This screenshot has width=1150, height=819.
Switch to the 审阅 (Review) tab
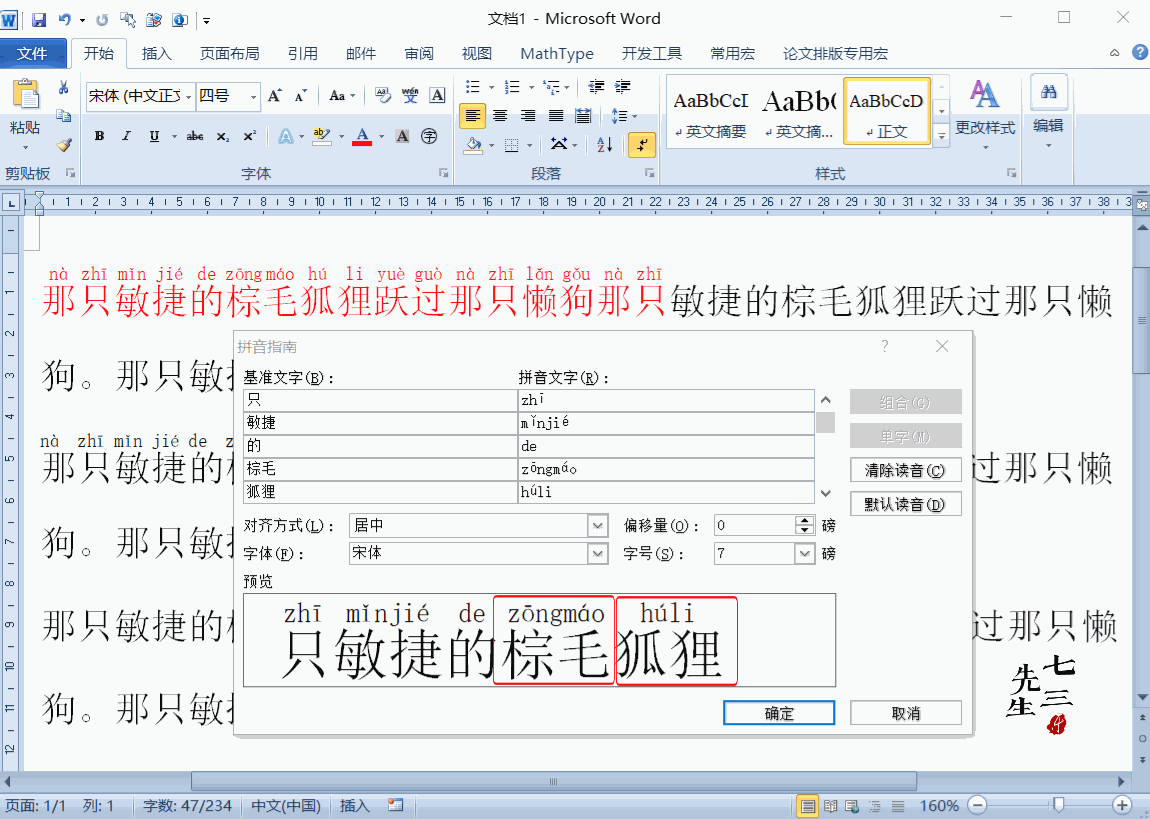(419, 54)
